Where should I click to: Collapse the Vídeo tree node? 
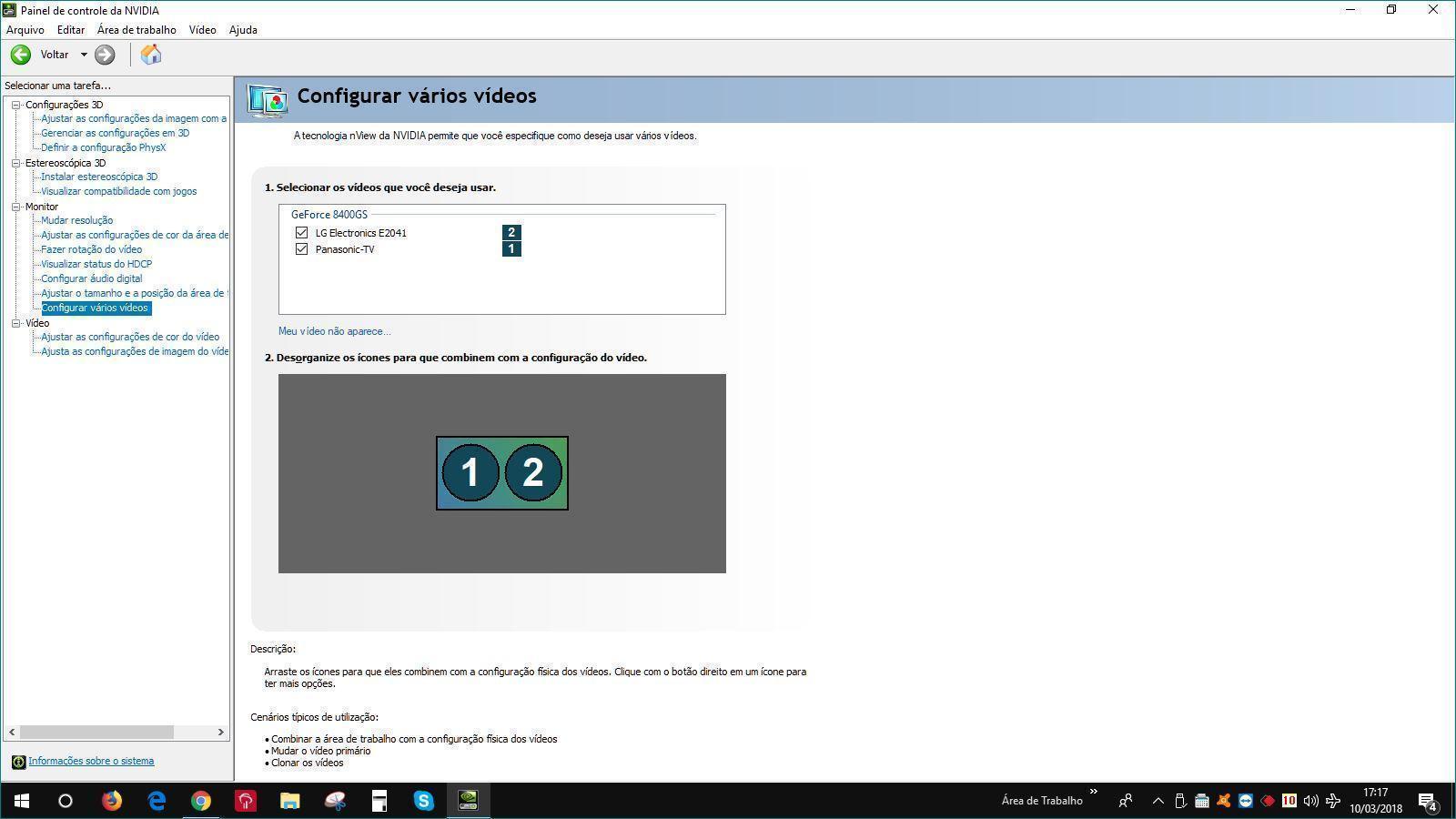pyautogui.click(x=15, y=323)
